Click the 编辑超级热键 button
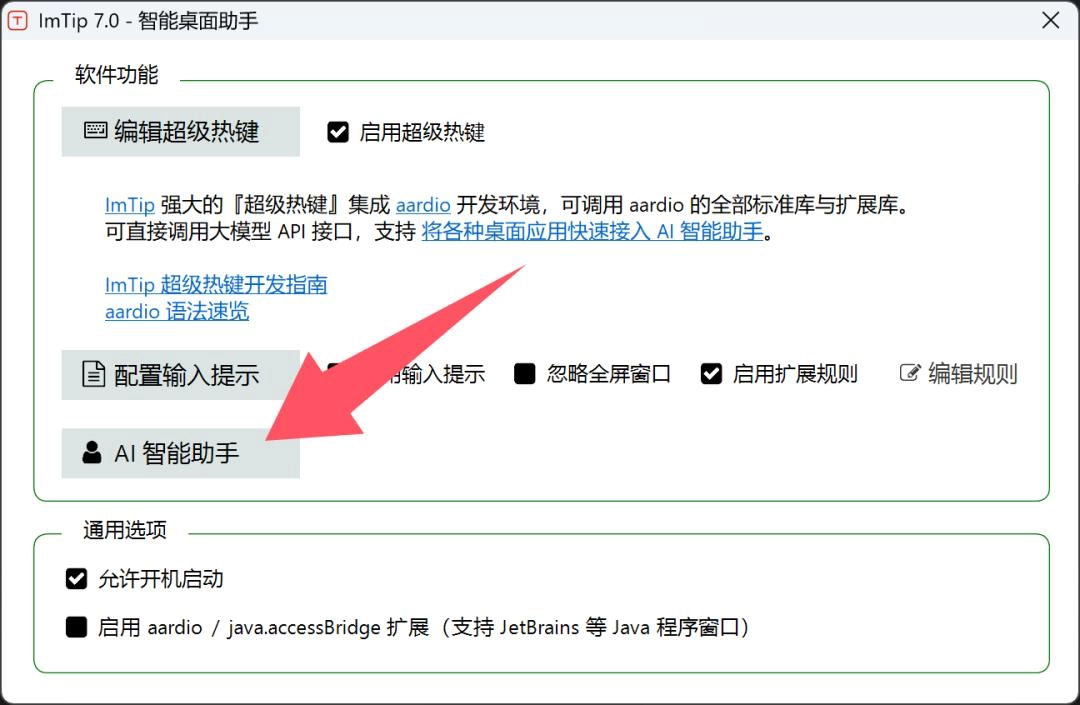Viewport: 1080px width, 705px height. pos(180,131)
